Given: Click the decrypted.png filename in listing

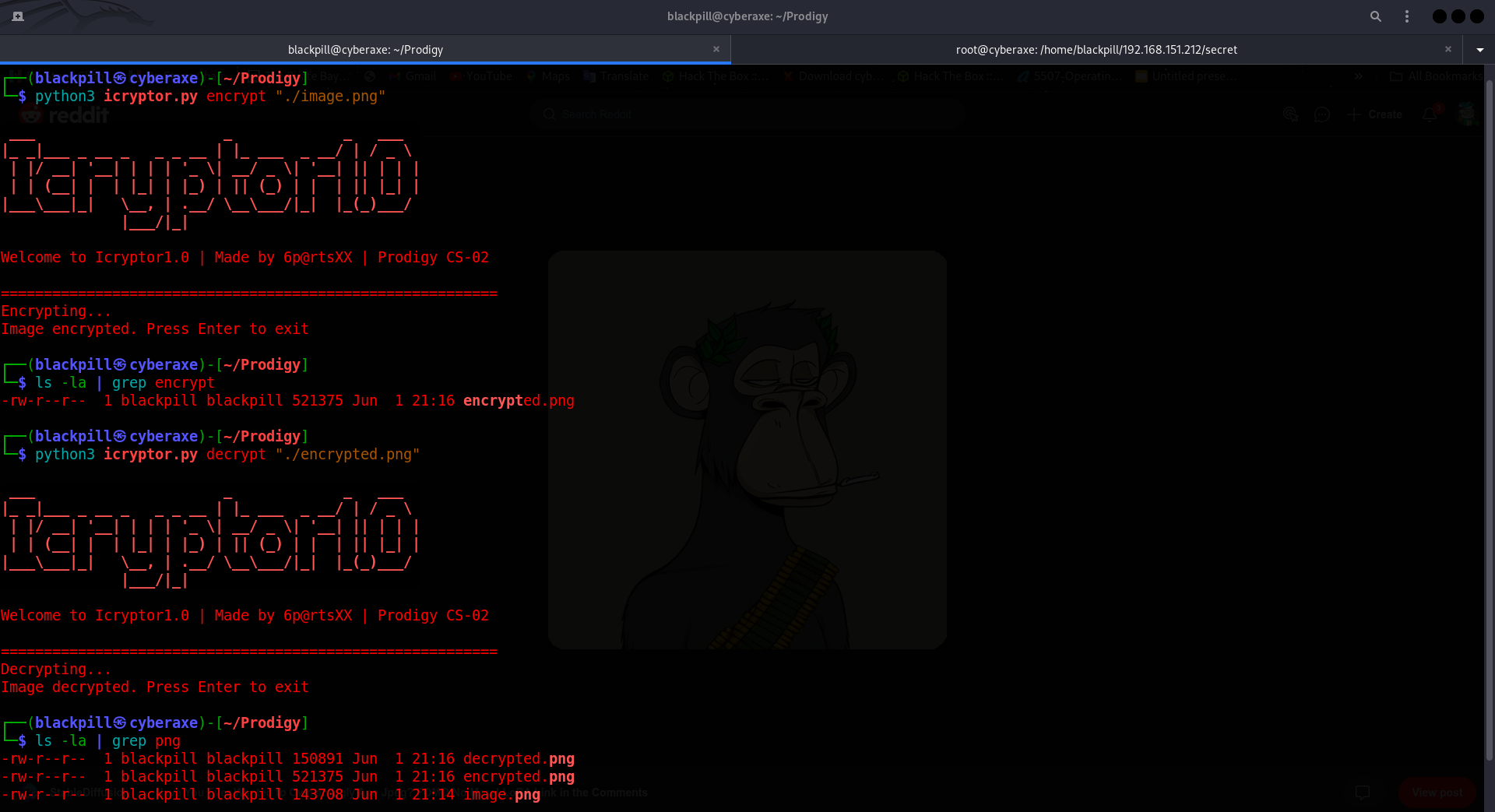Looking at the screenshot, I should 519,759.
